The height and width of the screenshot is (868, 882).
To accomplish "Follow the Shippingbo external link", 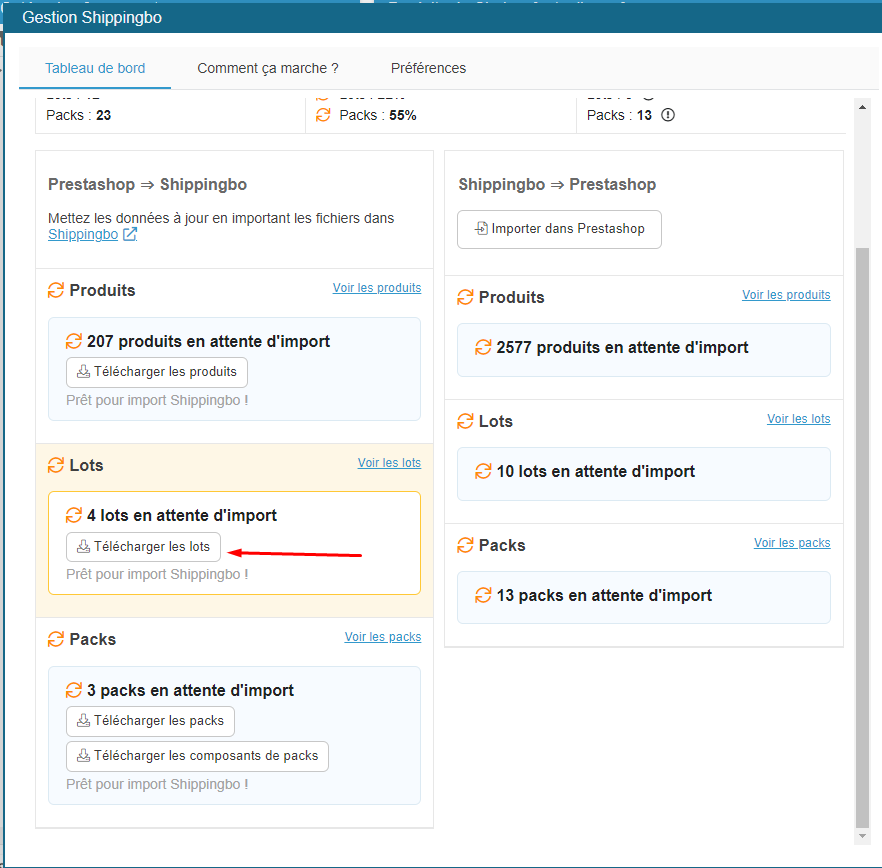I will pos(83,235).
